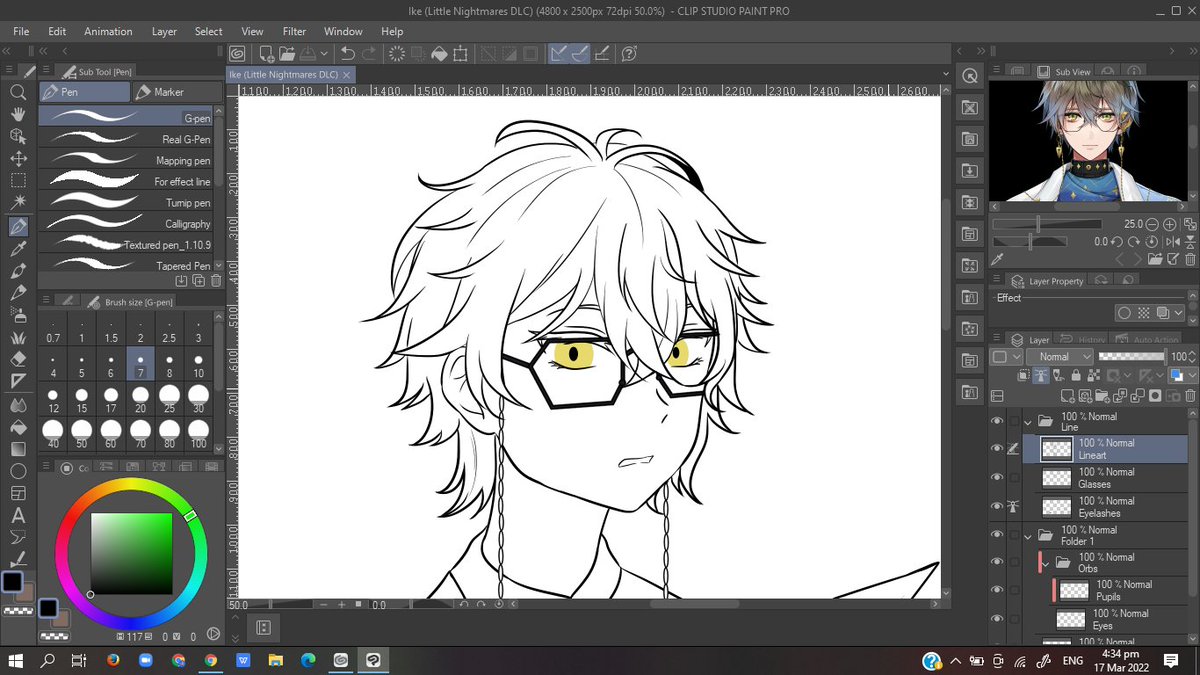Viewport: 1200px width, 675px height.
Task: Toggle snap to ruler in command bar
Action: (558, 54)
